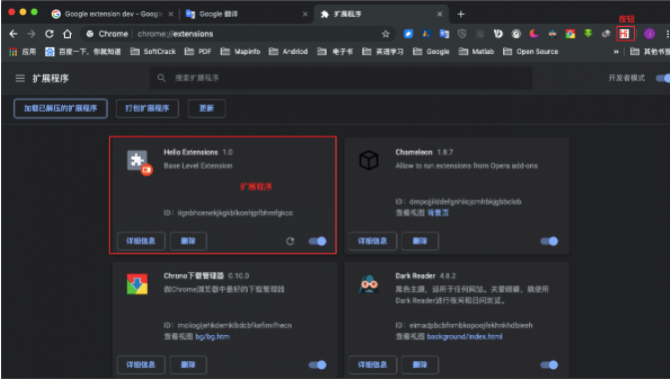The height and width of the screenshot is (380, 670).
Task: Open details for Chameleon extension
Action: tap(372, 241)
